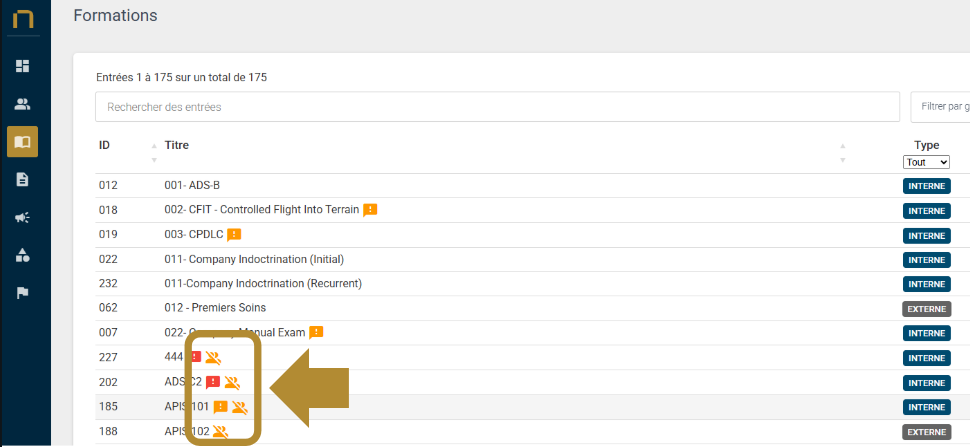Viewport: 970px width, 447px height.
Task: Click red alert icon on row 227
Action: [196, 357]
